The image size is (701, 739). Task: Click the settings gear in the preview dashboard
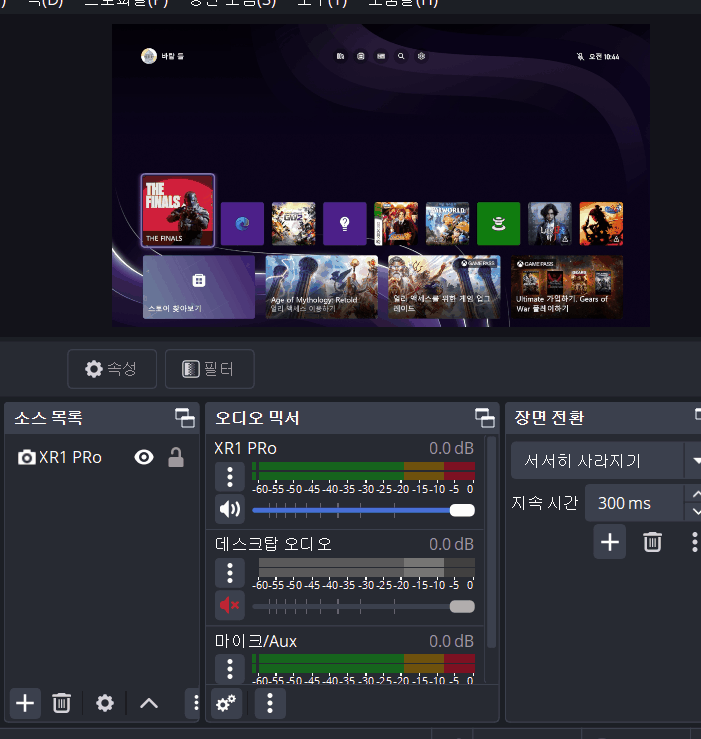click(421, 56)
